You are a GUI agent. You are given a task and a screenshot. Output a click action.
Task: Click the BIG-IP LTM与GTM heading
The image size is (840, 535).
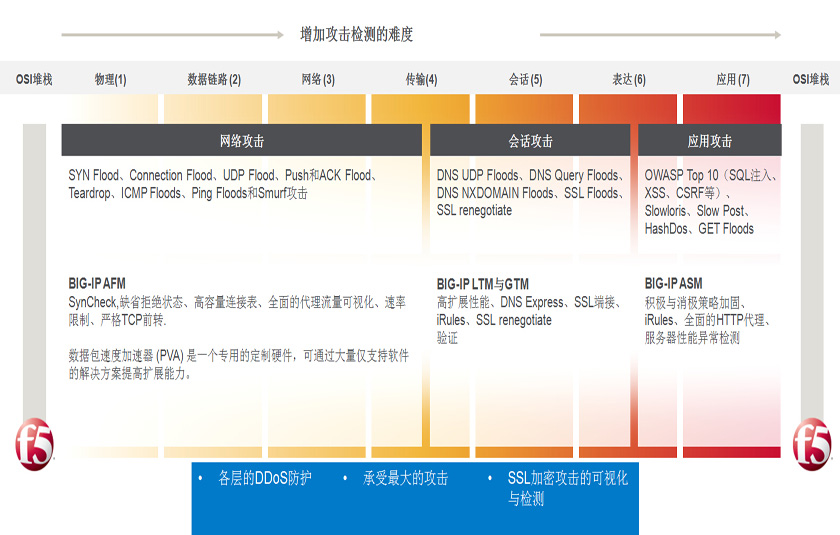tap(483, 284)
